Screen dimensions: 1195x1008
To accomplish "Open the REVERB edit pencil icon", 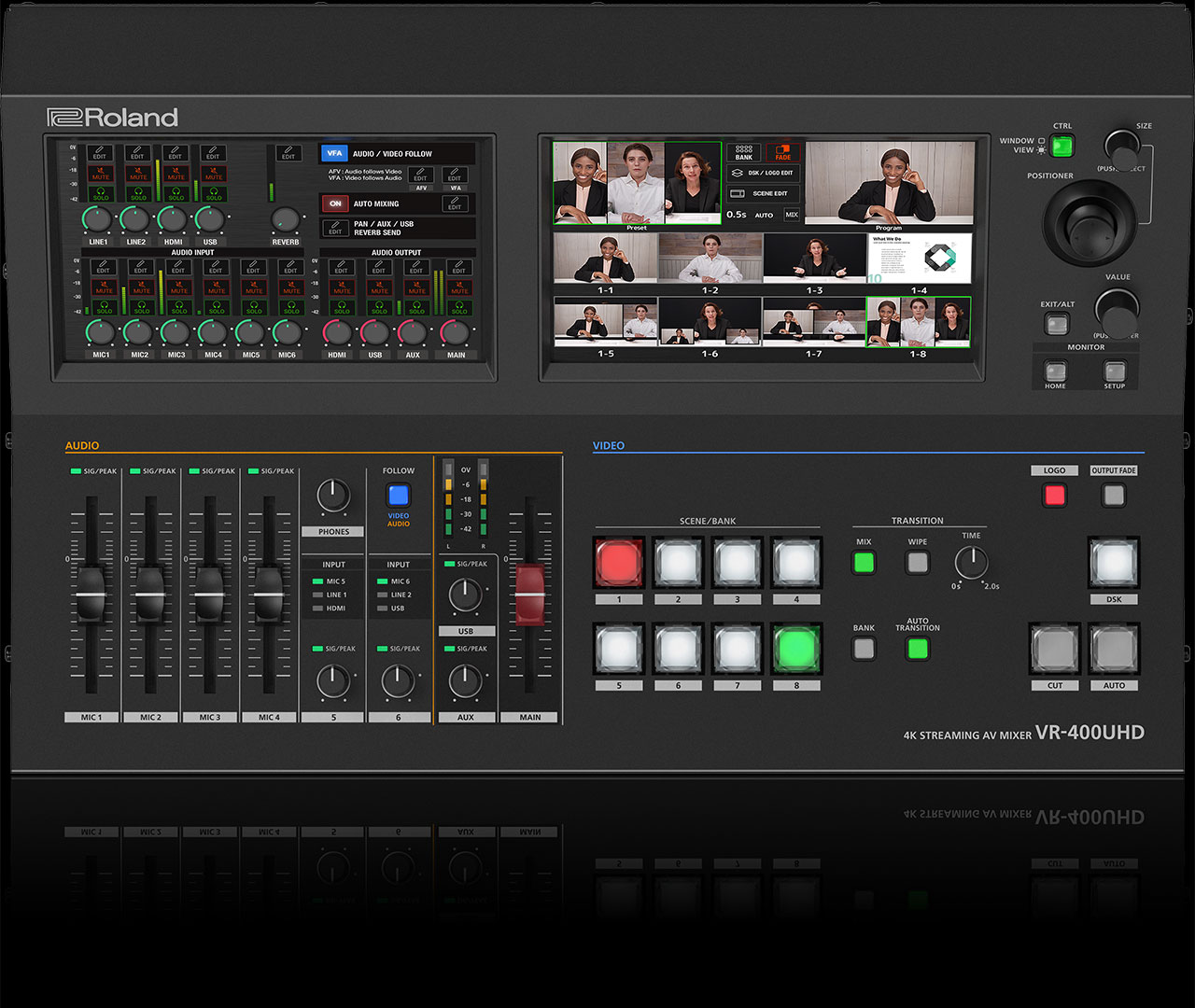I will (288, 153).
